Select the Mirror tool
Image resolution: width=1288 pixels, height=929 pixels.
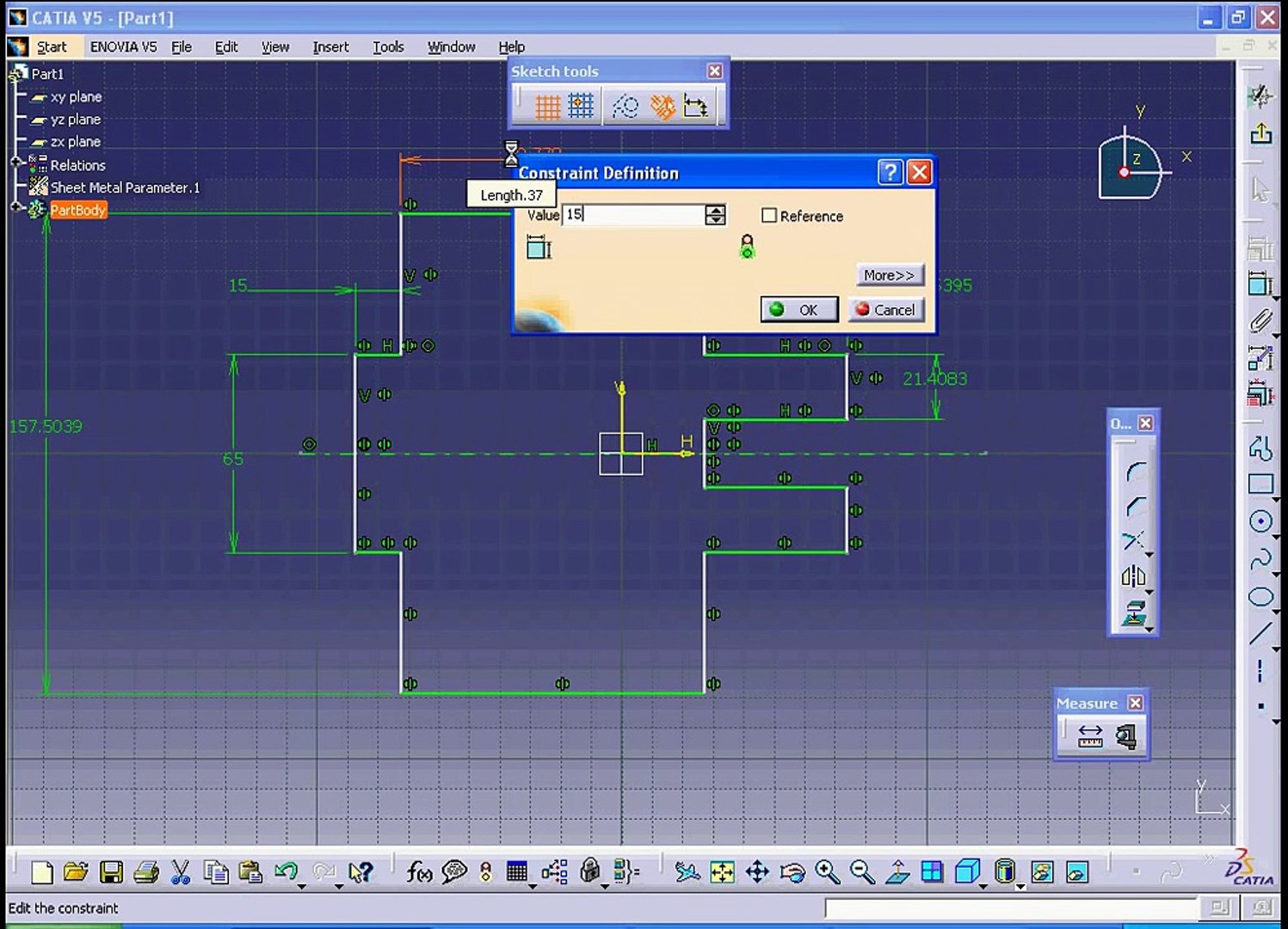click(x=1134, y=575)
